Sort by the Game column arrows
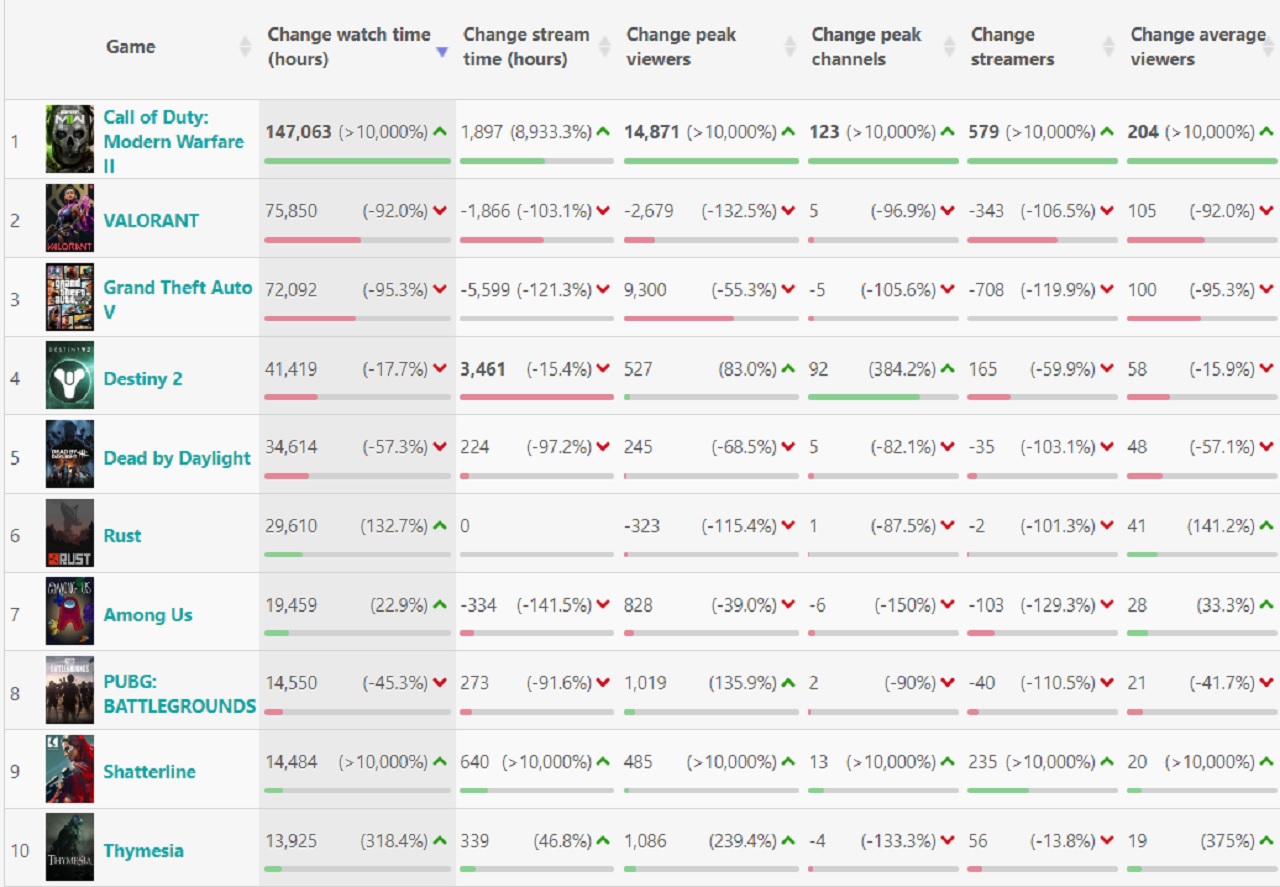Viewport: 1280px width, 887px height. point(245,47)
